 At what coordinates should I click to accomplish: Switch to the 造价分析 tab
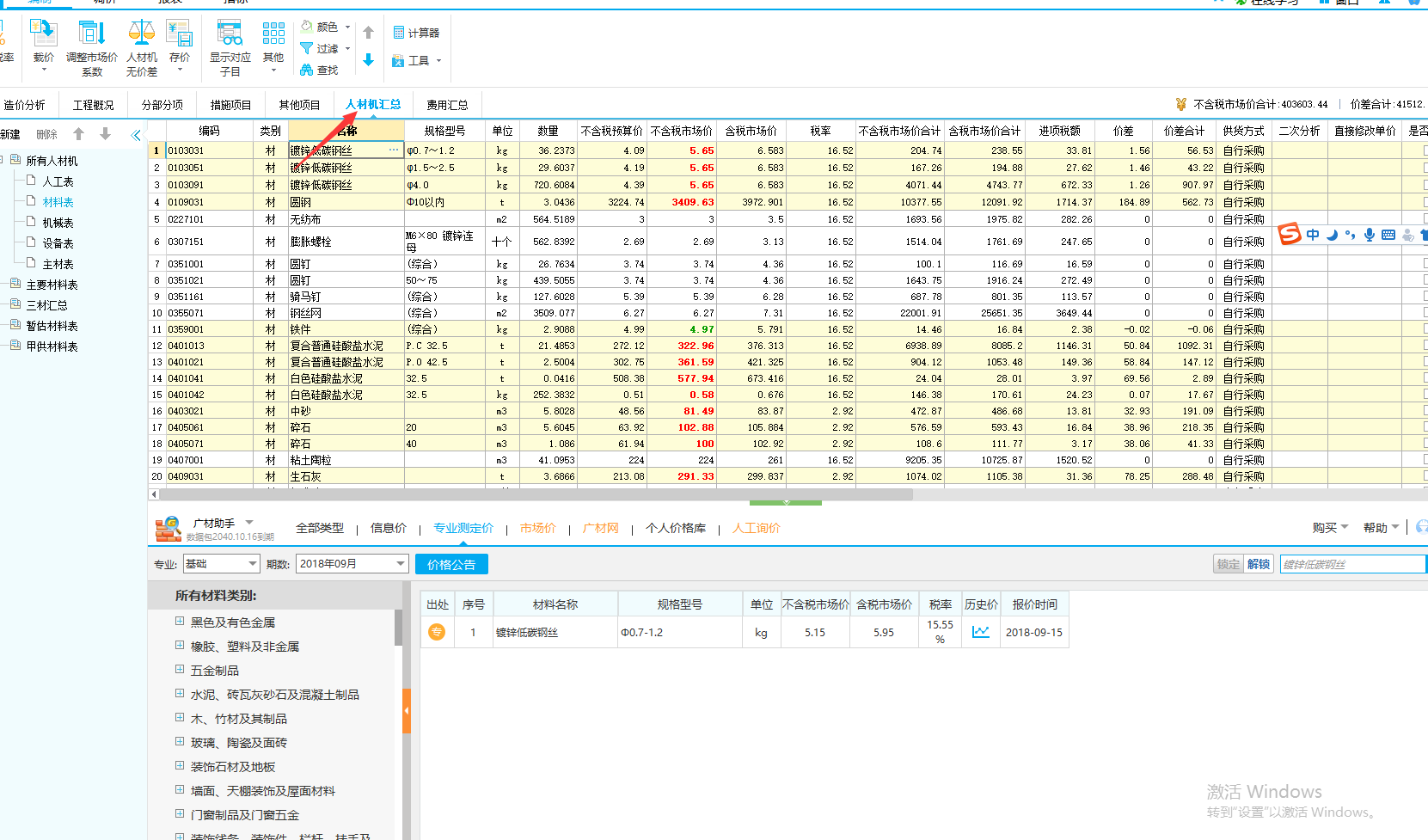24,105
